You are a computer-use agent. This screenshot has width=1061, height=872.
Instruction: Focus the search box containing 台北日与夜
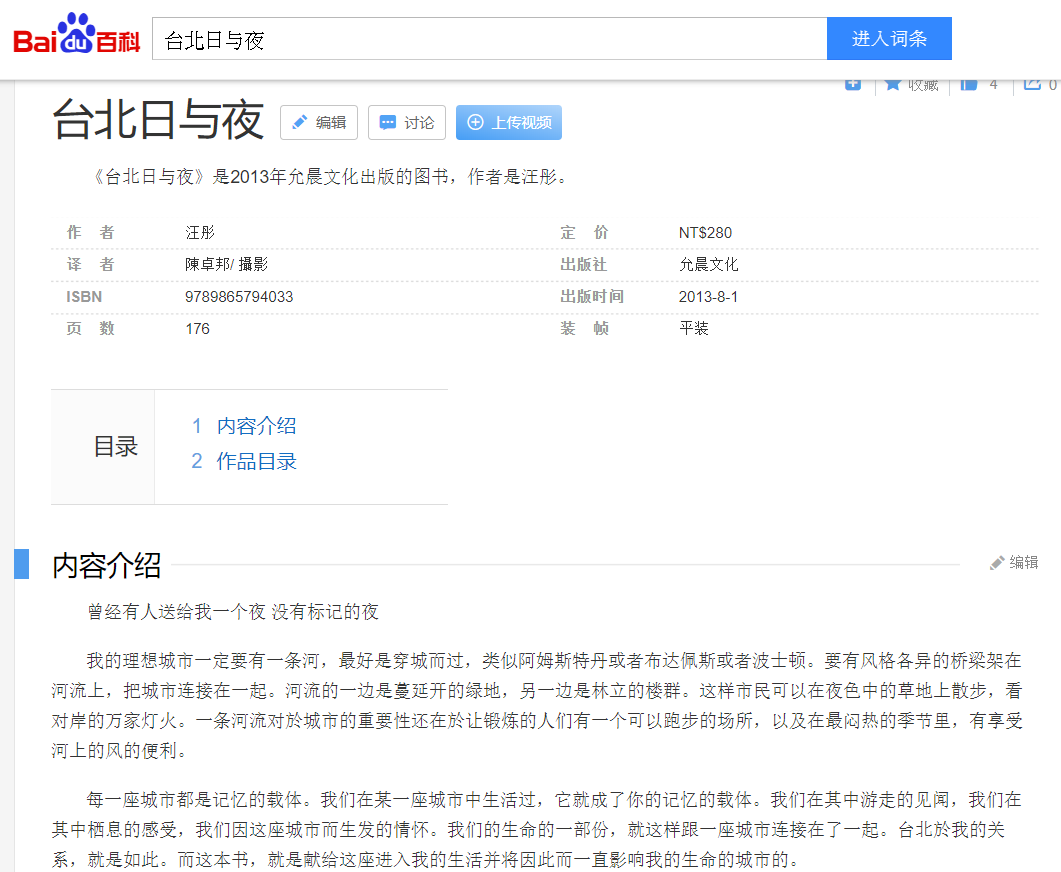(489, 39)
